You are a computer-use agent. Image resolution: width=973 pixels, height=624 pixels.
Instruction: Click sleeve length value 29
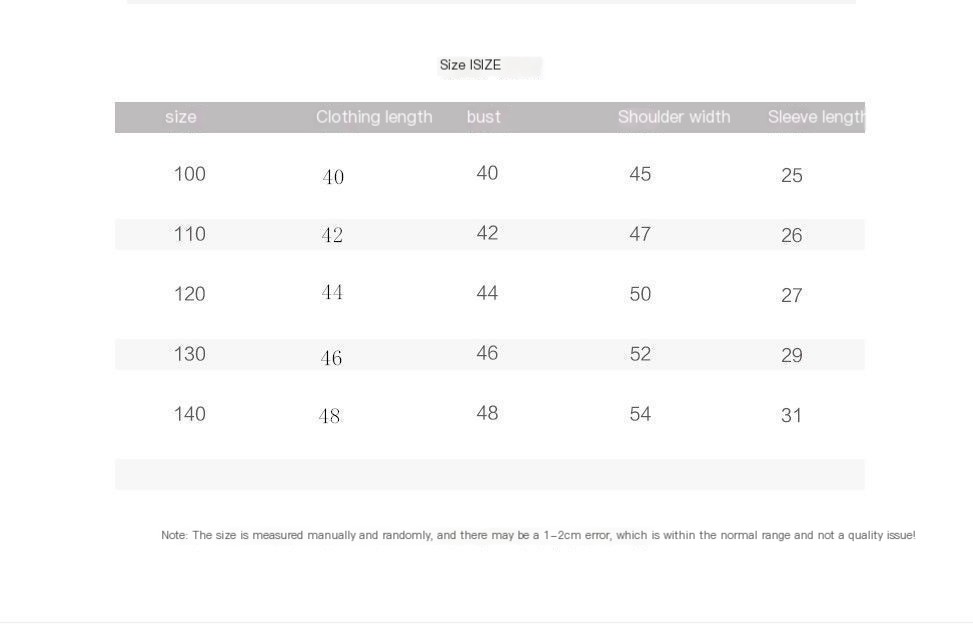click(x=792, y=356)
